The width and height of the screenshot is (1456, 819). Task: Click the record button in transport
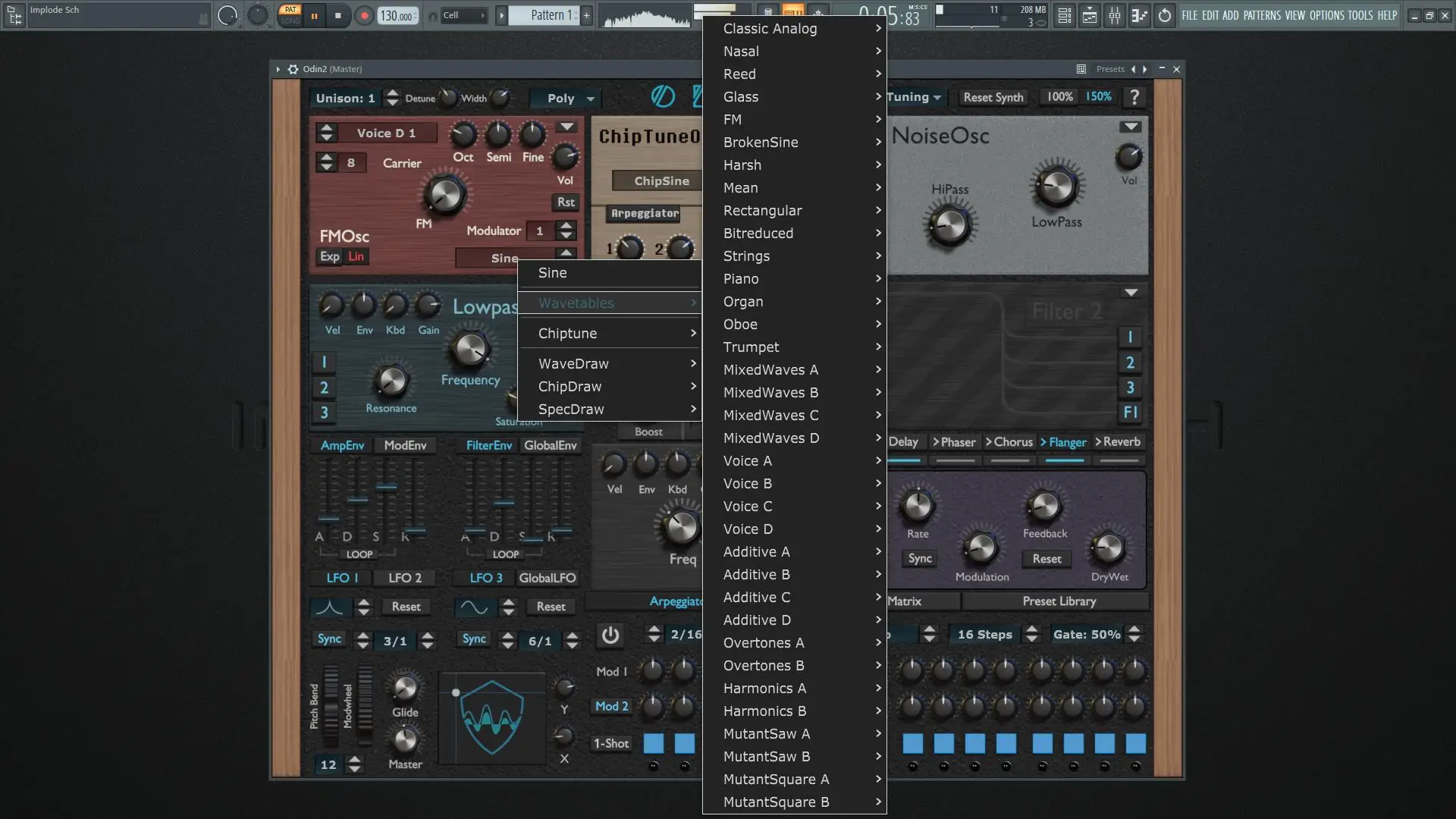tap(364, 15)
